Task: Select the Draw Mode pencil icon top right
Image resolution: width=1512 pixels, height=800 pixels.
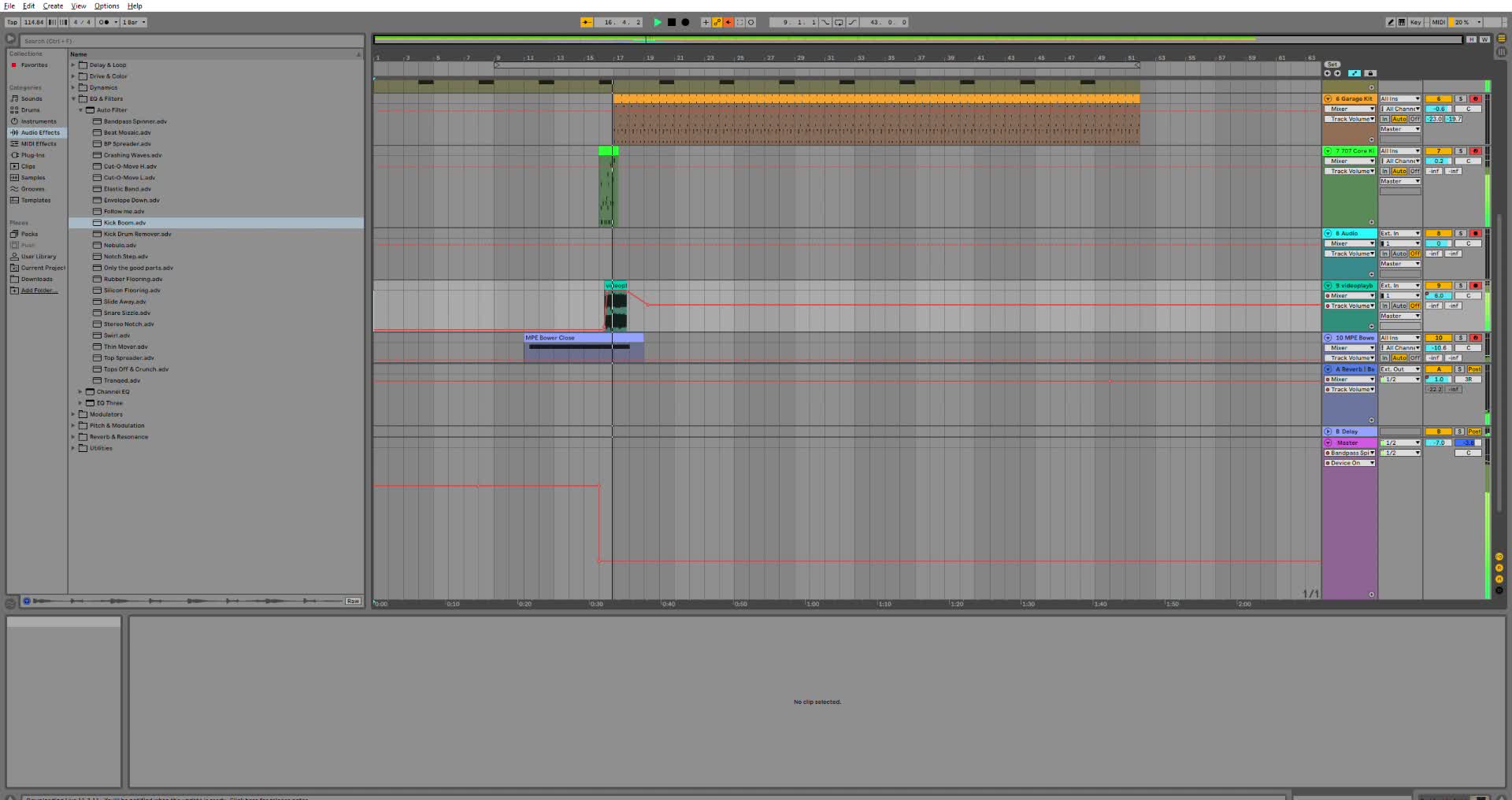Action: click(1391, 22)
